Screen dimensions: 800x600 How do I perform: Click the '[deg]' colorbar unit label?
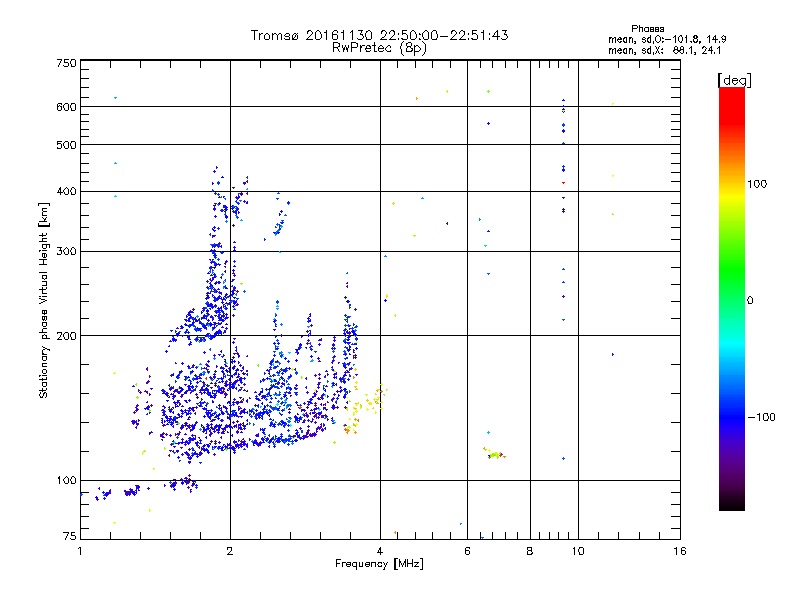[734, 80]
